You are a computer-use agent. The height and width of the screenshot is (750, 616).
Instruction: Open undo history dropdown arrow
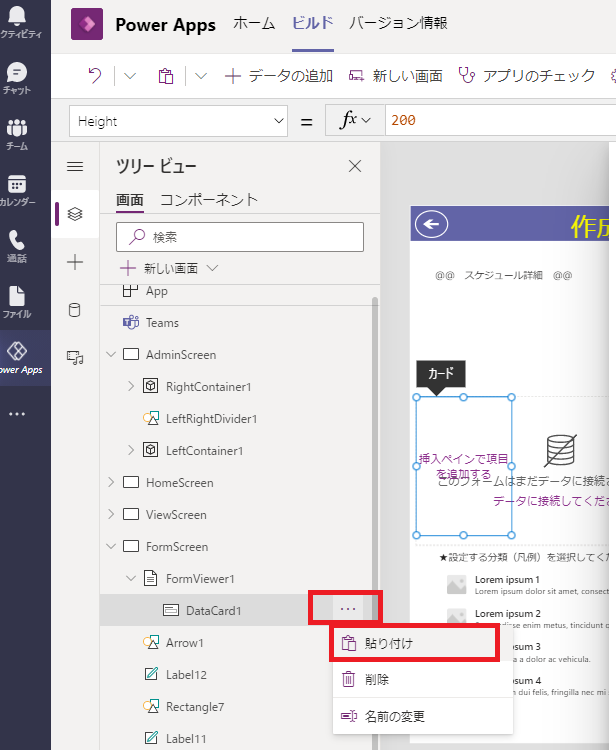130,76
